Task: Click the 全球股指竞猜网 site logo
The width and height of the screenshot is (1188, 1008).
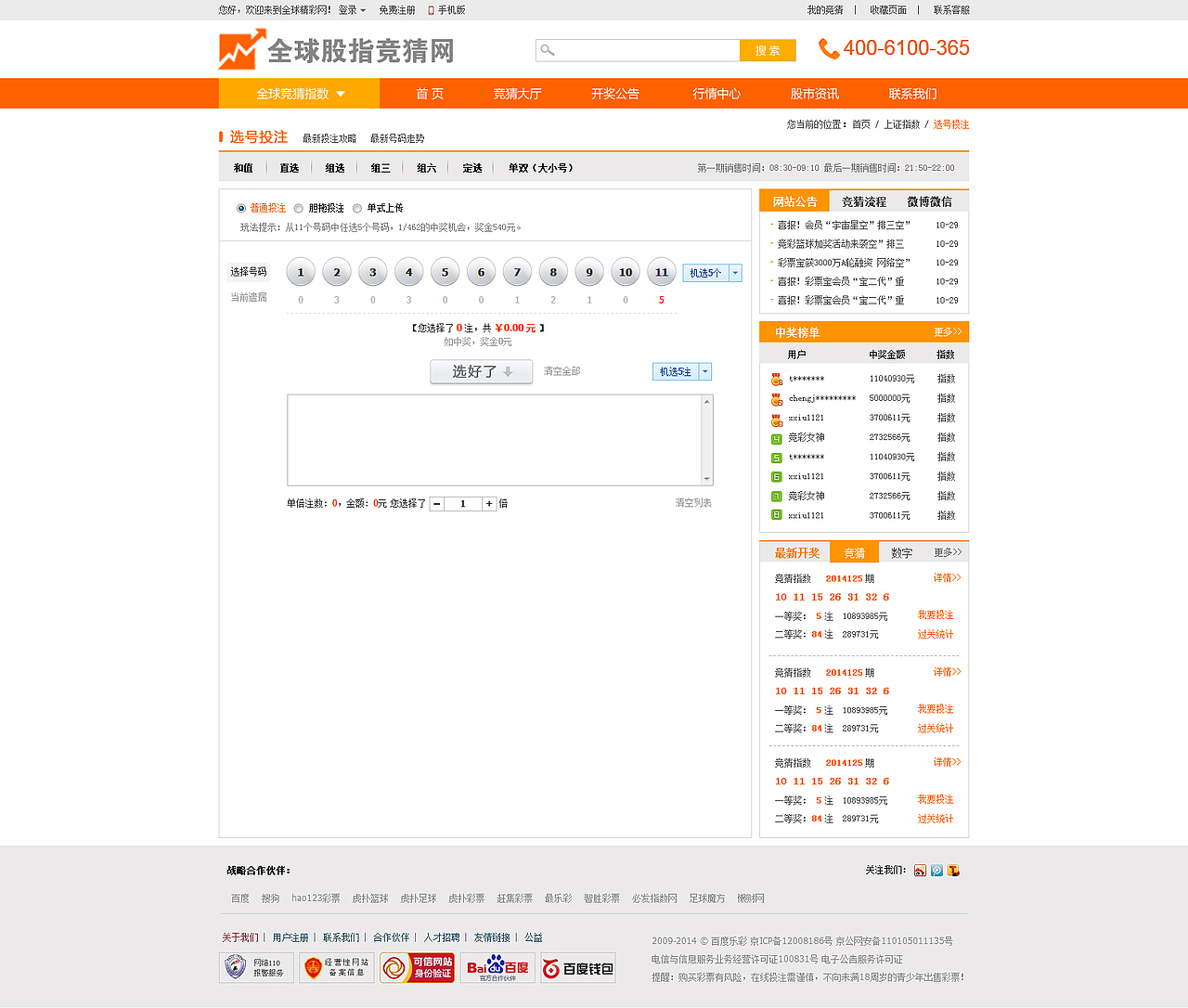Action: click(x=337, y=49)
